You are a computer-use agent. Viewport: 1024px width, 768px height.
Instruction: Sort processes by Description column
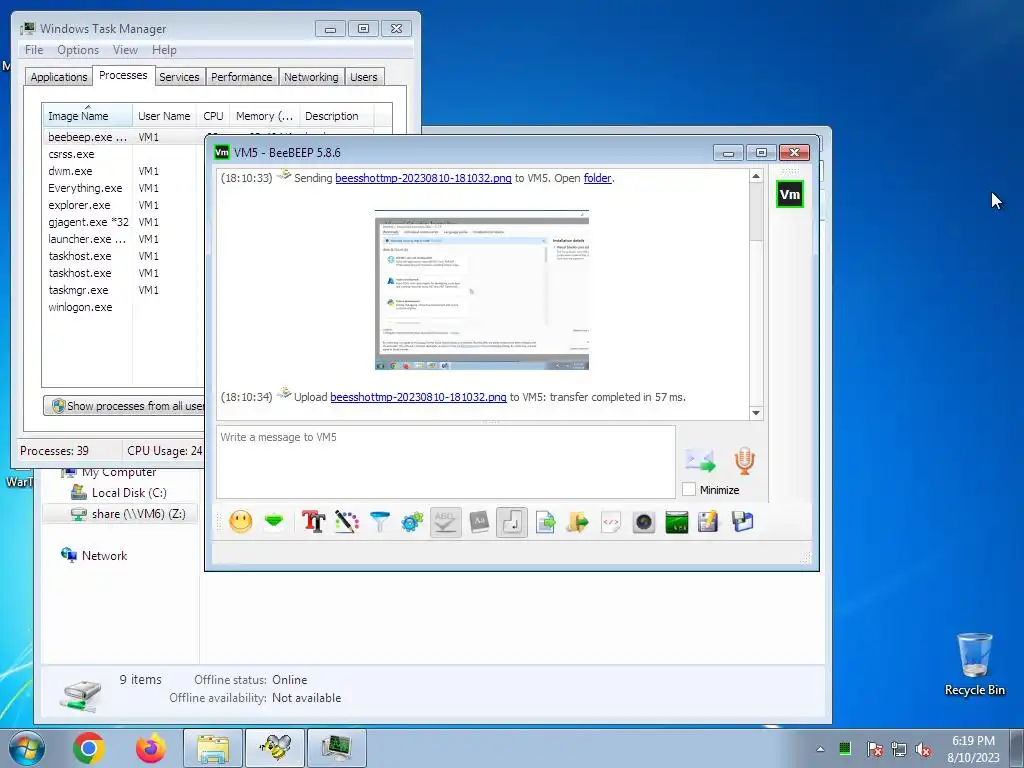pyautogui.click(x=336, y=116)
